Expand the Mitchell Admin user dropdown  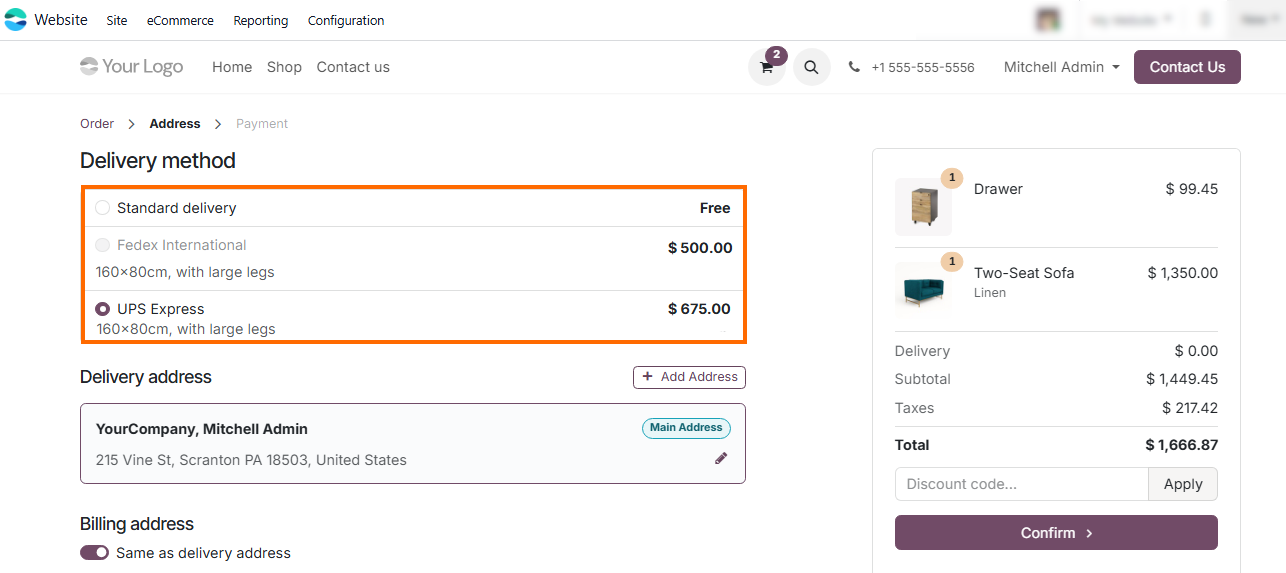click(1061, 67)
